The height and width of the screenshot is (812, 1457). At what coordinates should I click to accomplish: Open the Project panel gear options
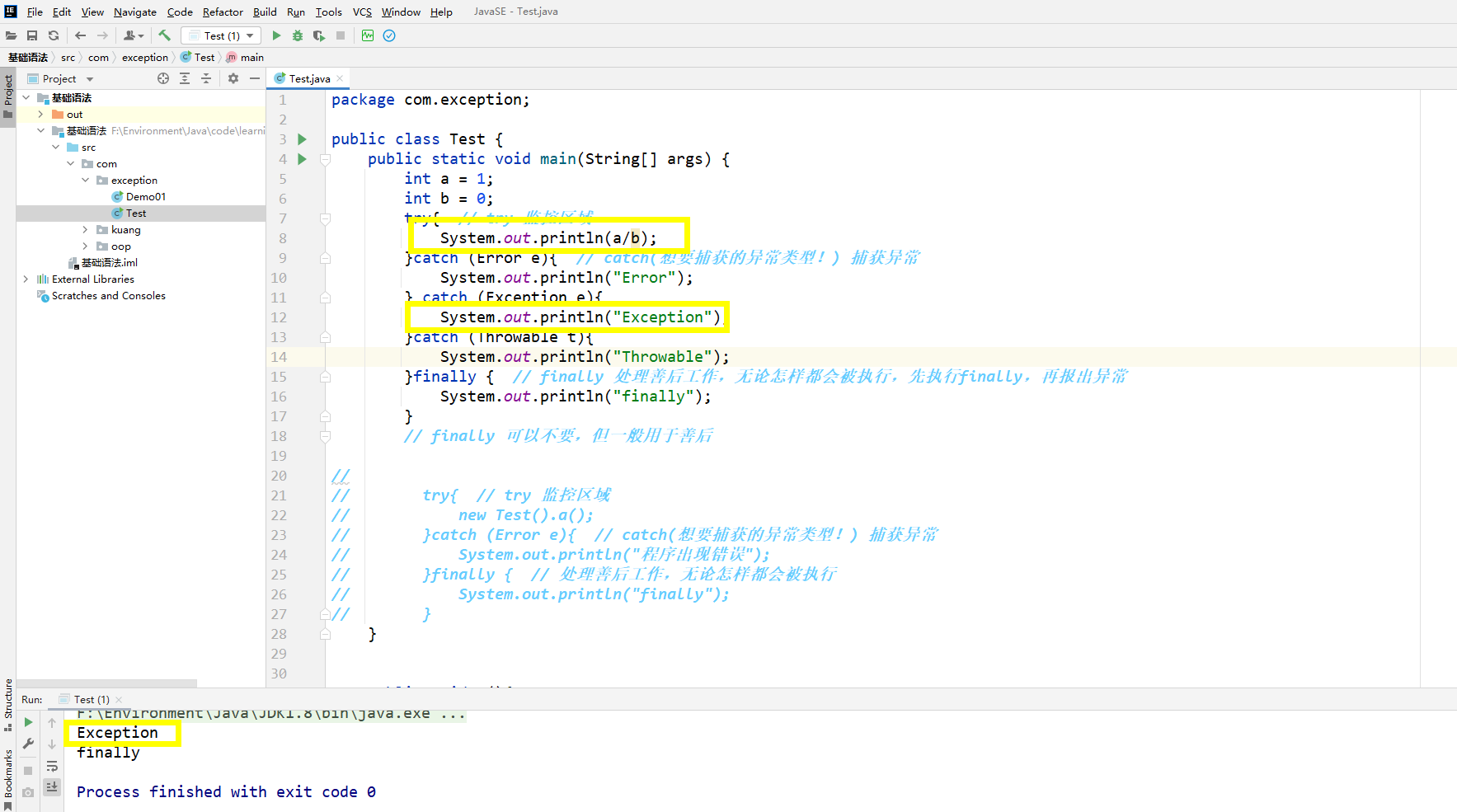click(233, 78)
